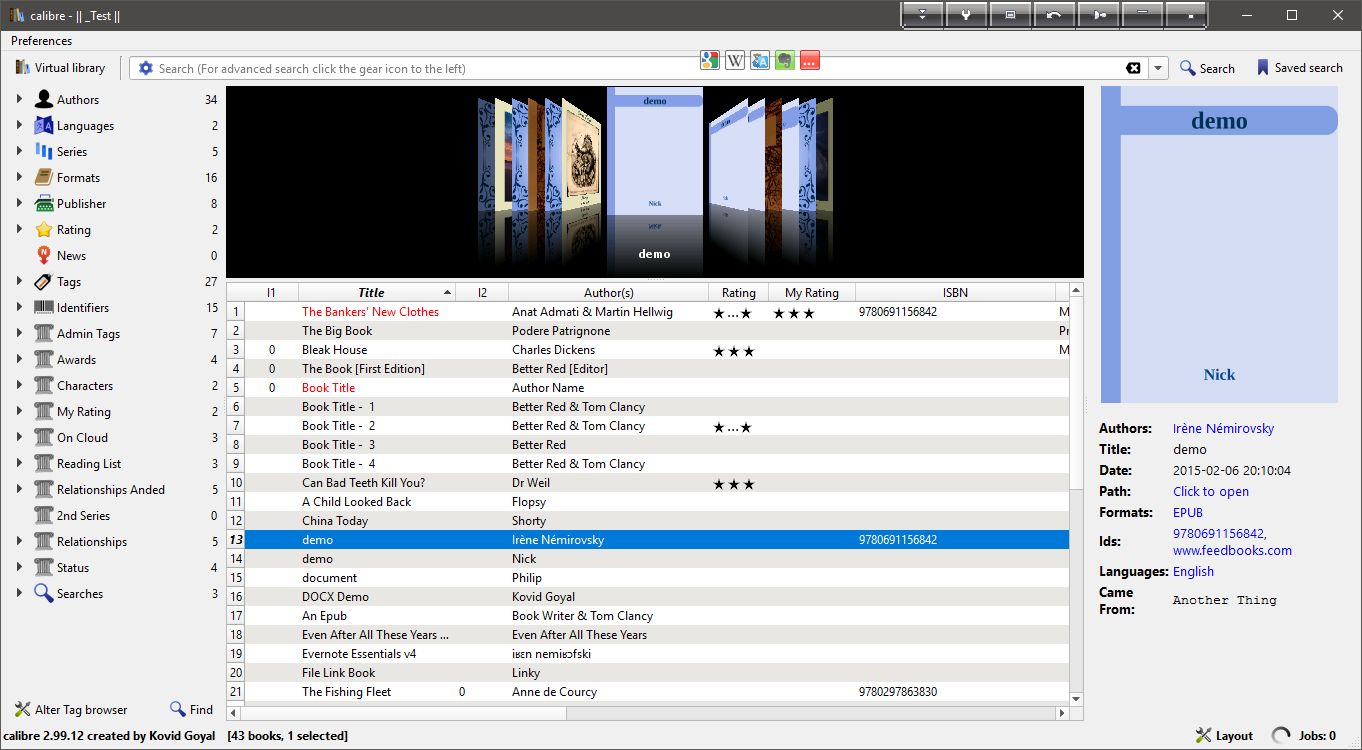Open the www.feedbooks.com identifier link
This screenshot has height=750, width=1362.
click(x=1232, y=550)
